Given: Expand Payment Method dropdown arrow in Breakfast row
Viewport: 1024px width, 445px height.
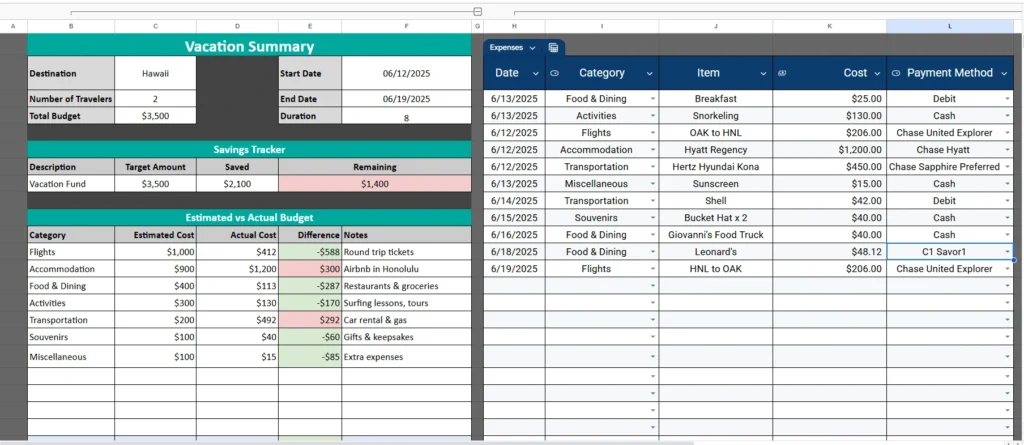Looking at the screenshot, I should (x=1007, y=99).
